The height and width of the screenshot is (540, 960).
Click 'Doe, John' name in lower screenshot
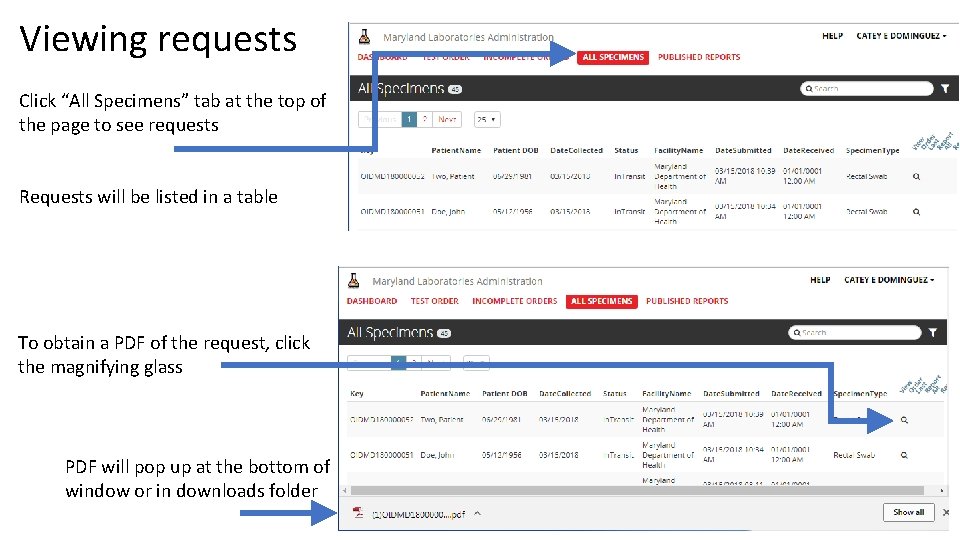437,456
